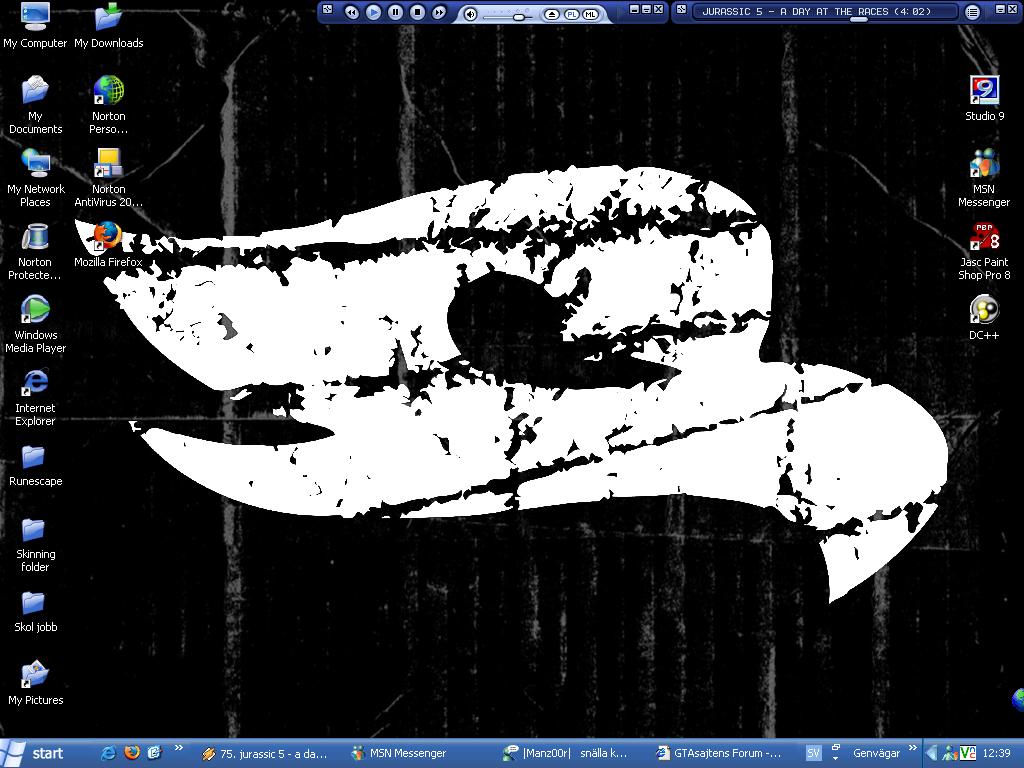Click the Play button in the media player
Screen dimensions: 1024x768
tap(374, 12)
